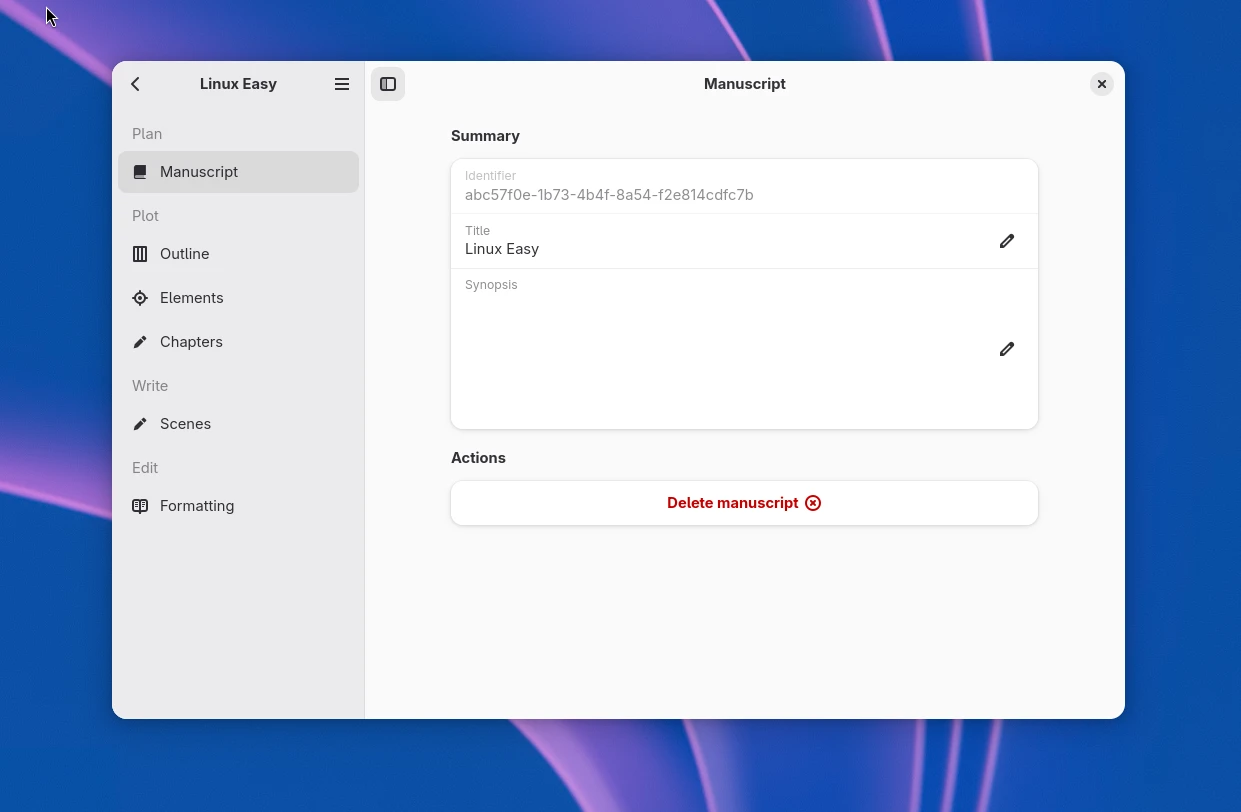Click the Title field showing Linux Easy
This screenshot has width=1241, height=812.
[502, 249]
